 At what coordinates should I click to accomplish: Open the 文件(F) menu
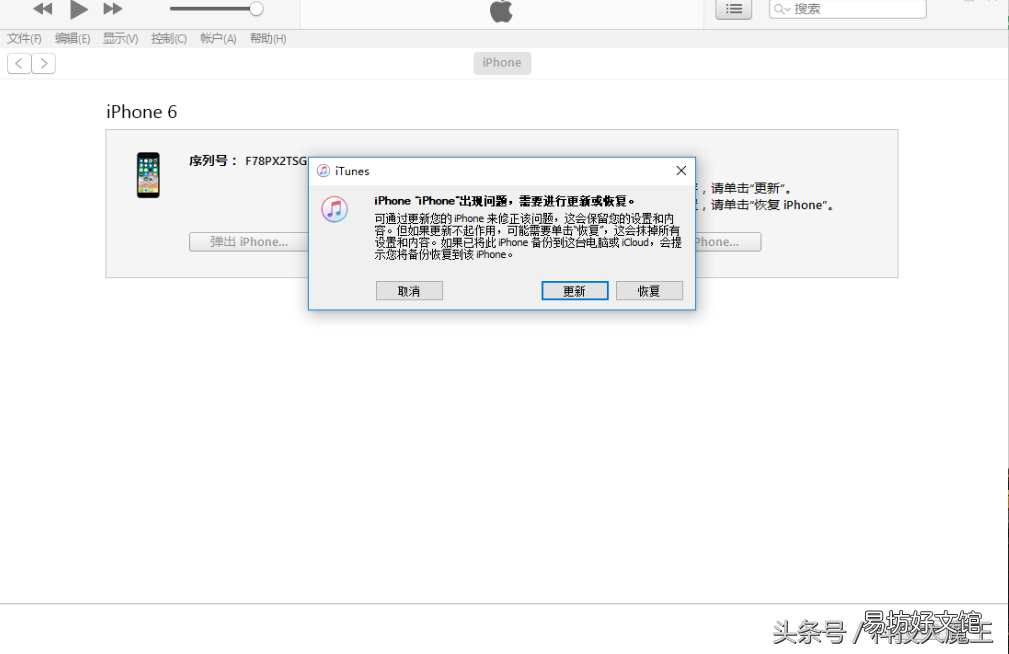point(24,39)
